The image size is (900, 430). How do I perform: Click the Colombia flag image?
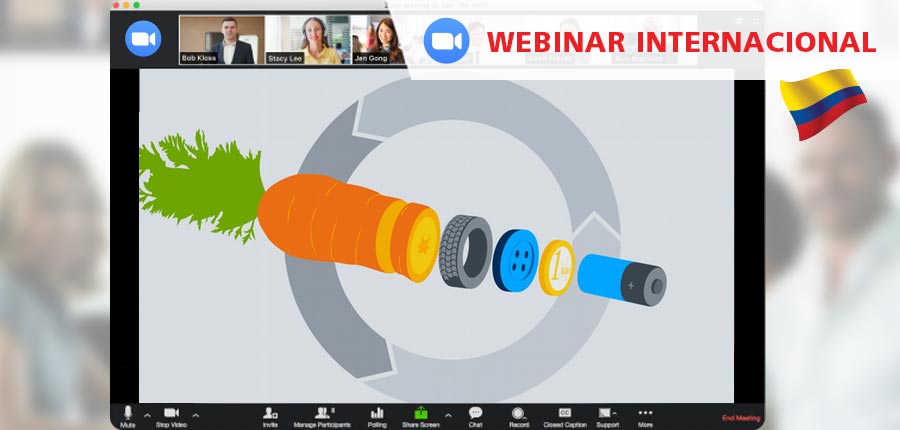click(822, 103)
